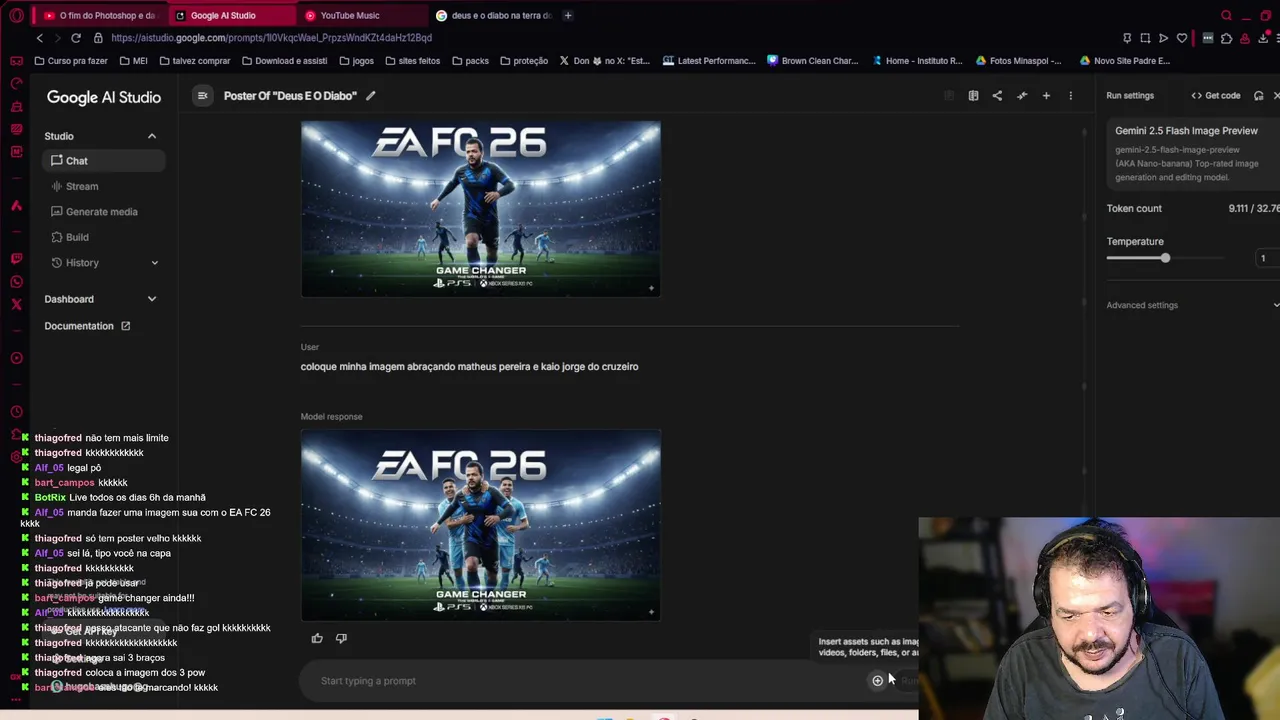Open the three-dot more options menu
Viewport: 1280px width, 720px height.
(x=1070, y=96)
